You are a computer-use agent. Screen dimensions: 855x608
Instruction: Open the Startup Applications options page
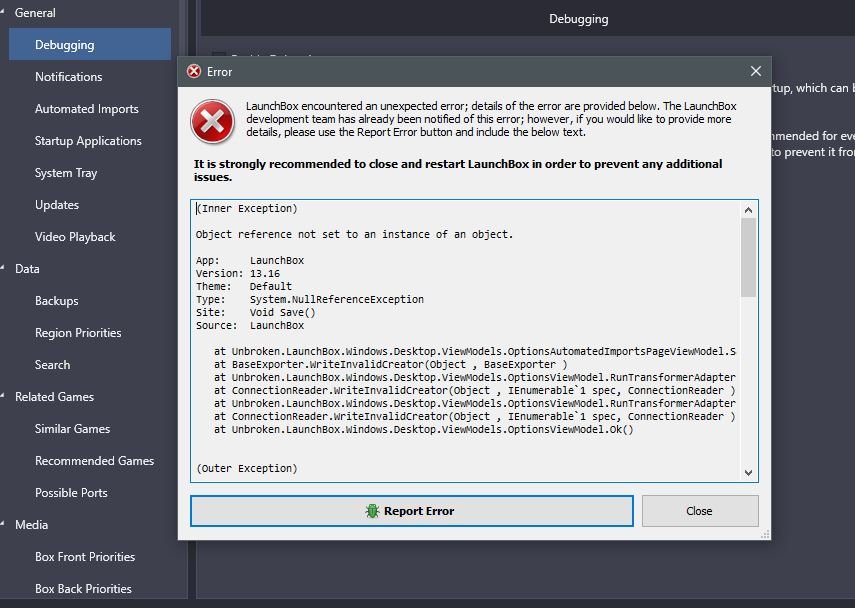[x=88, y=141]
